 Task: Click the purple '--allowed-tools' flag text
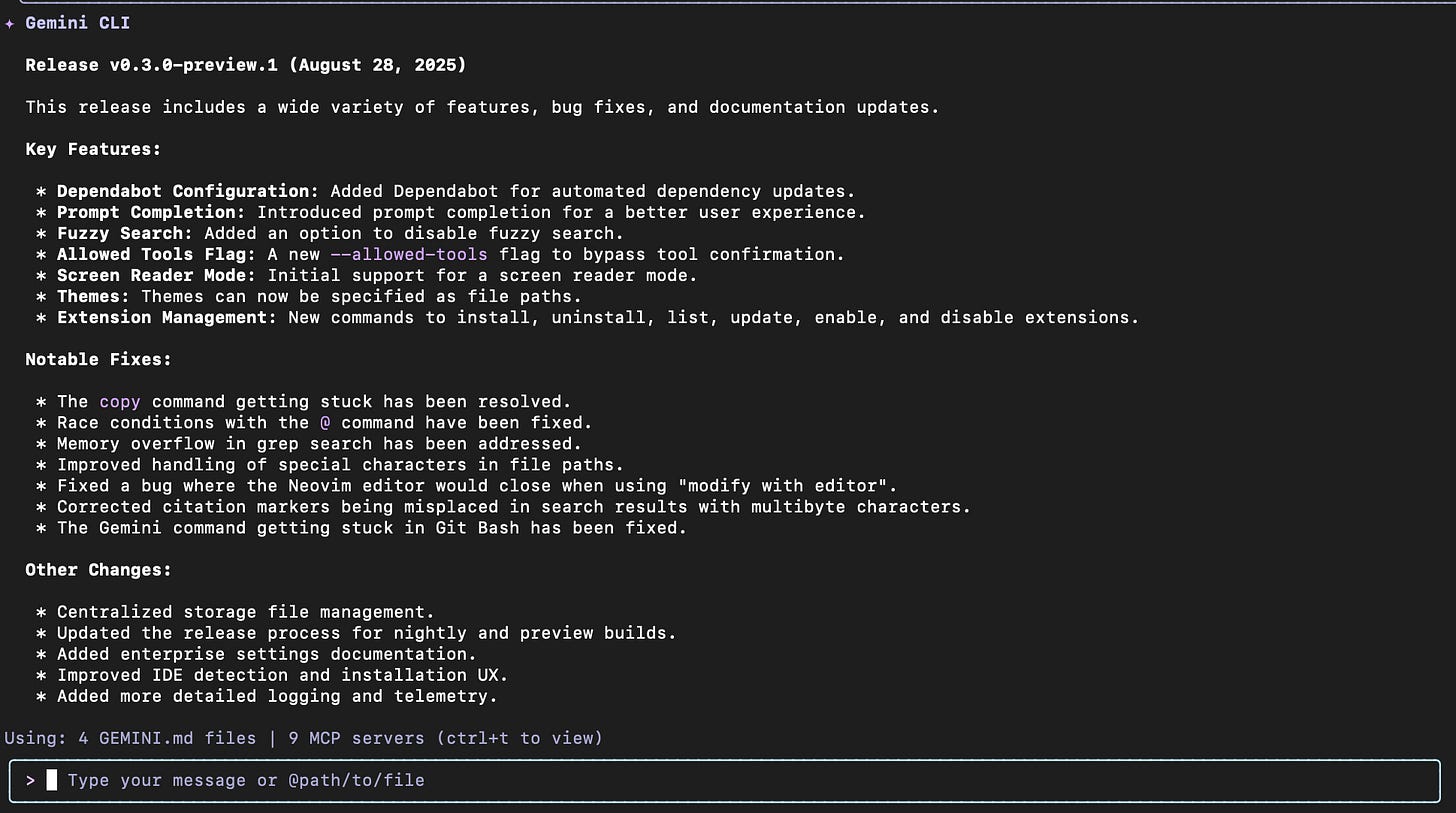408,254
